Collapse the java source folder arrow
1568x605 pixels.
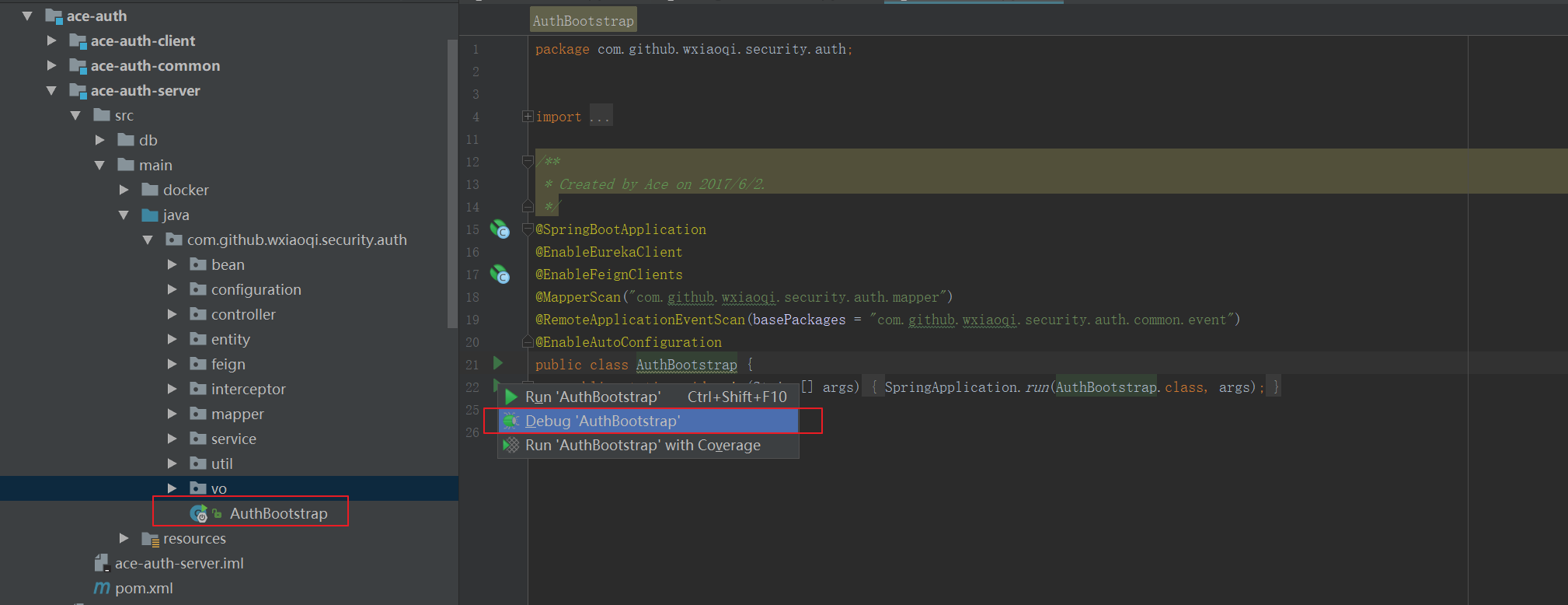click(x=124, y=215)
